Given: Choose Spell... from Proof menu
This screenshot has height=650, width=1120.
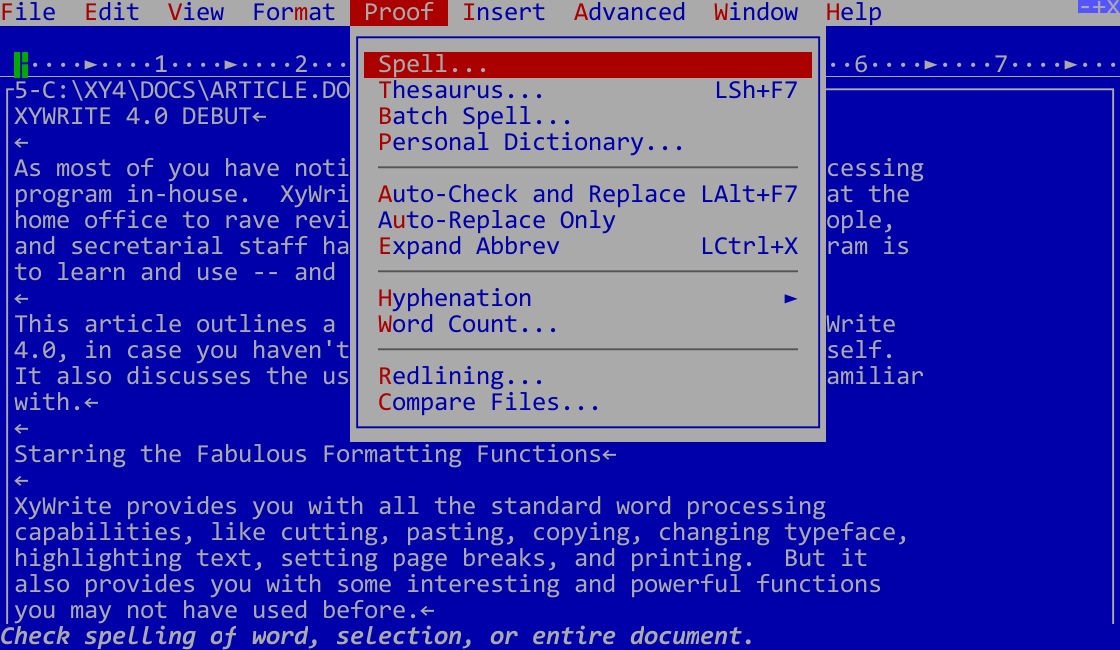Looking at the screenshot, I should 588,64.
